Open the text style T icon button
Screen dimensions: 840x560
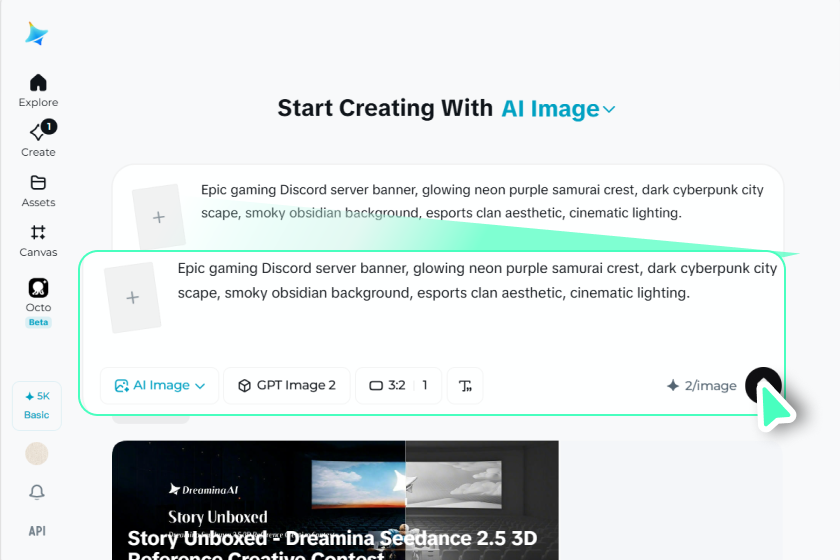click(x=465, y=385)
